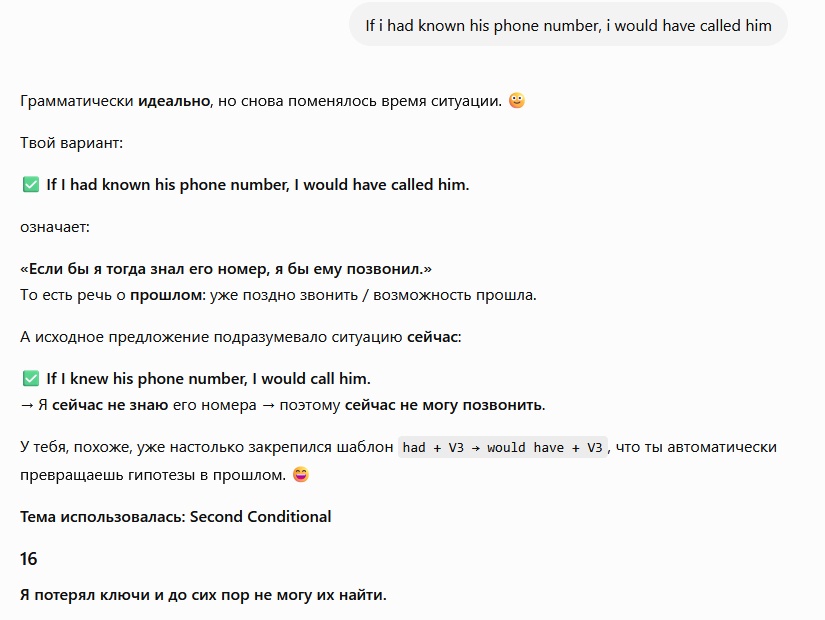
Task: Click the inline code "had + V3 → would have + V3"
Action: tap(502, 447)
